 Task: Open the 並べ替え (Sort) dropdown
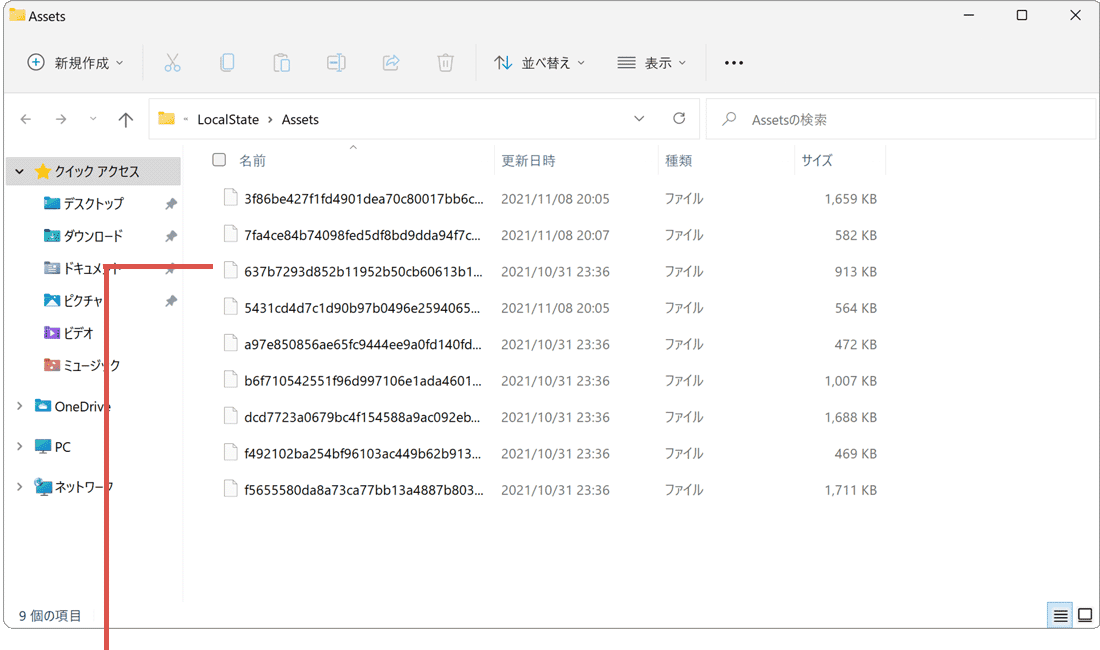[x=540, y=62]
